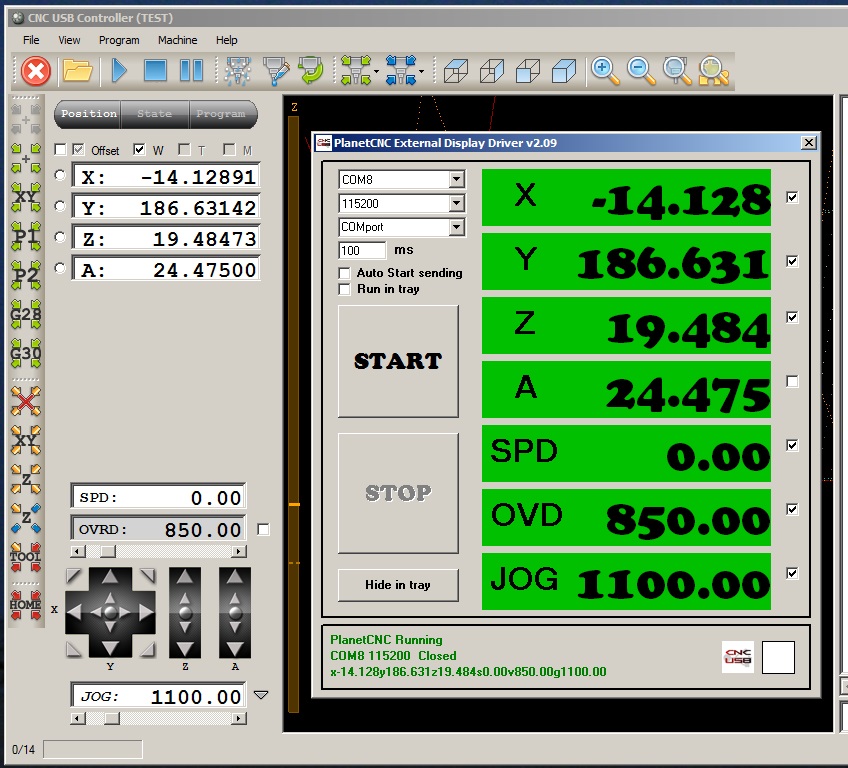Open the 115200 baud rate dropdown

click(x=456, y=203)
